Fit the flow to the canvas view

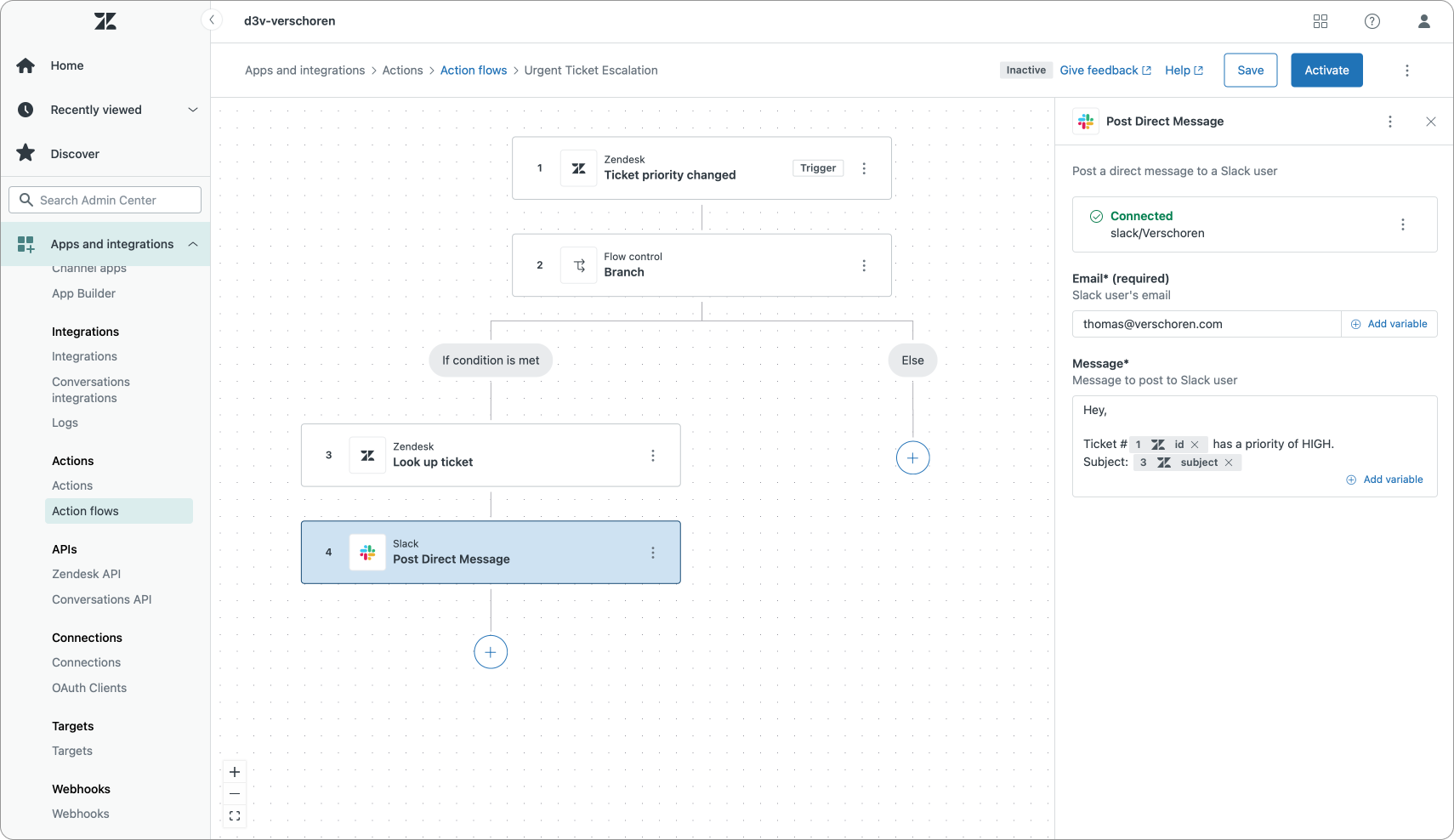[235, 816]
